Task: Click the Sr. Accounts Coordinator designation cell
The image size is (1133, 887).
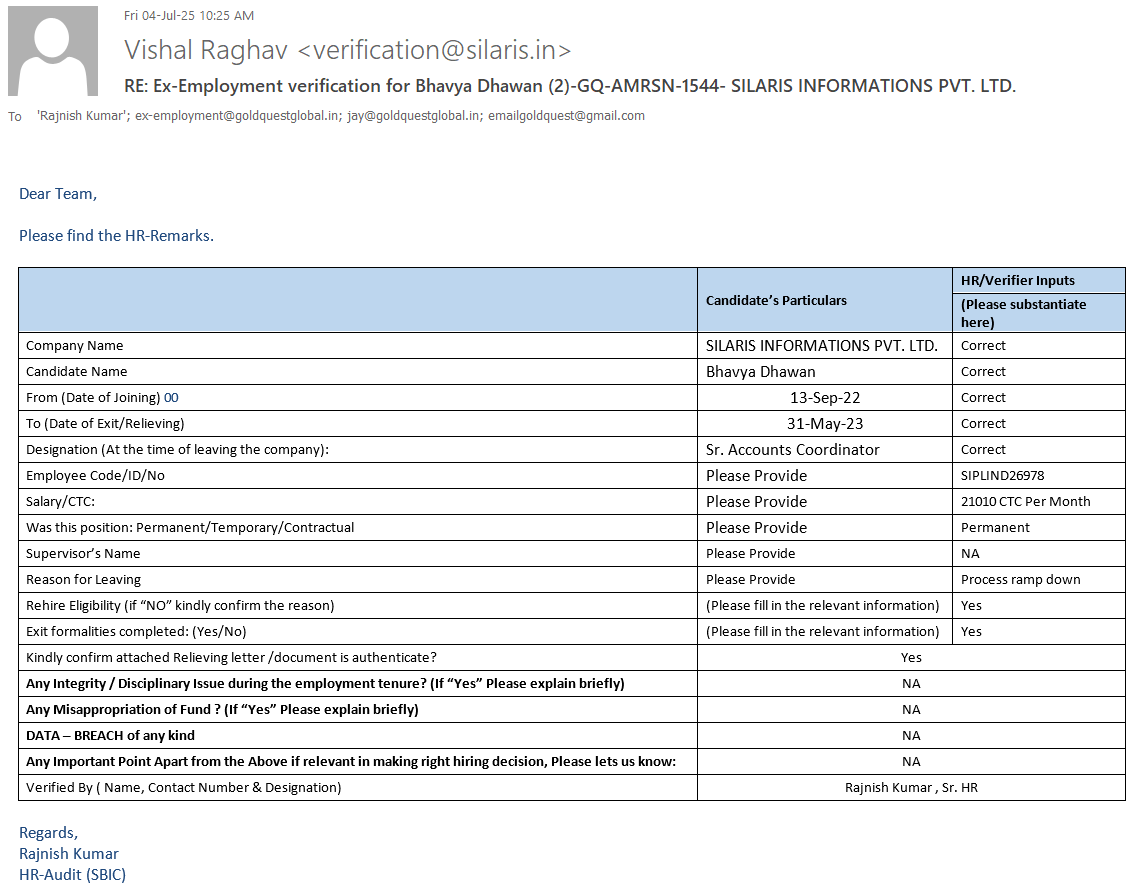Action: click(x=792, y=450)
